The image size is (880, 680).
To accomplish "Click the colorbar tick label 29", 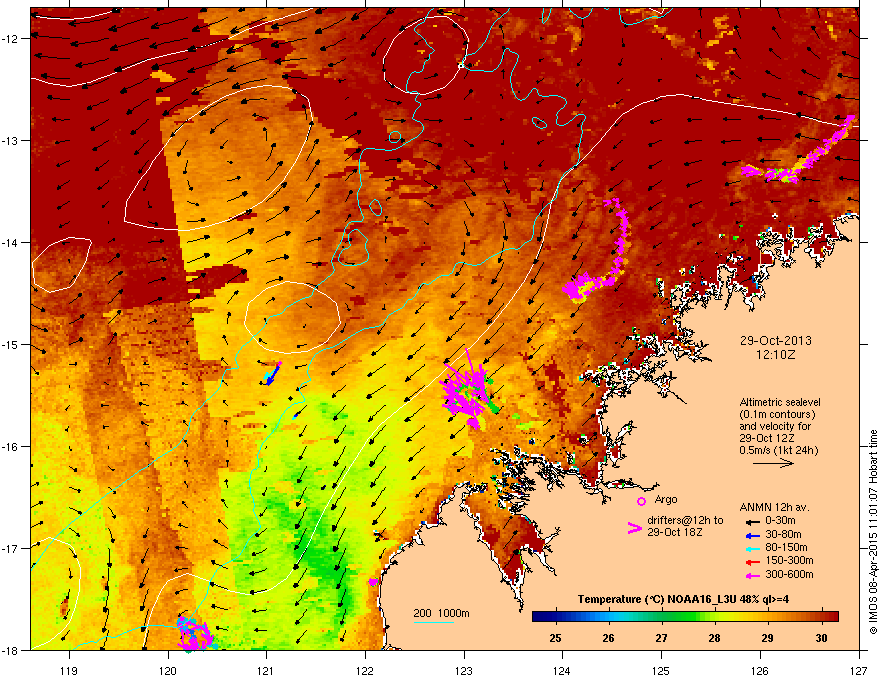I will coord(768,638).
